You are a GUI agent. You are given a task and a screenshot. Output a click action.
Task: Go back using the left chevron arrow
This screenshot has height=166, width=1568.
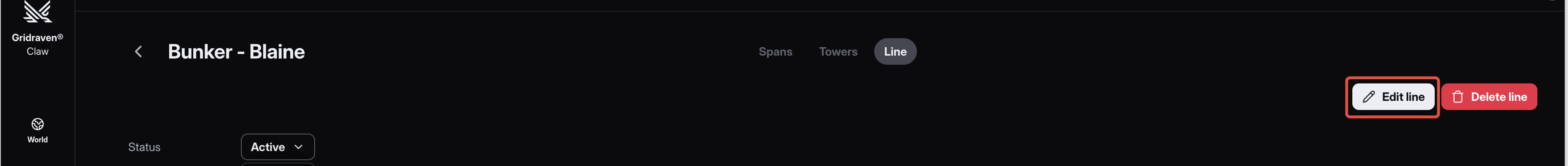click(x=139, y=52)
